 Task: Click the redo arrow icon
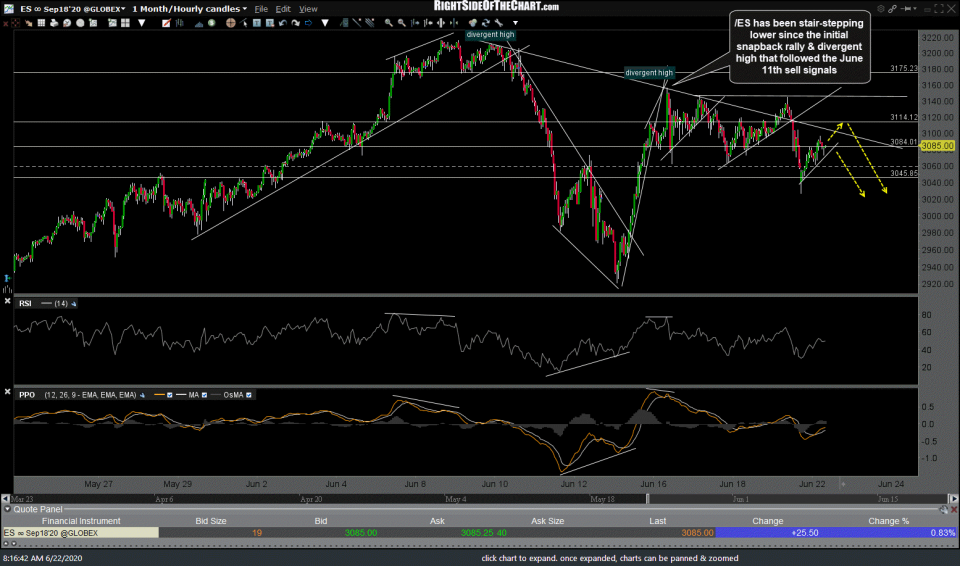pos(296,23)
